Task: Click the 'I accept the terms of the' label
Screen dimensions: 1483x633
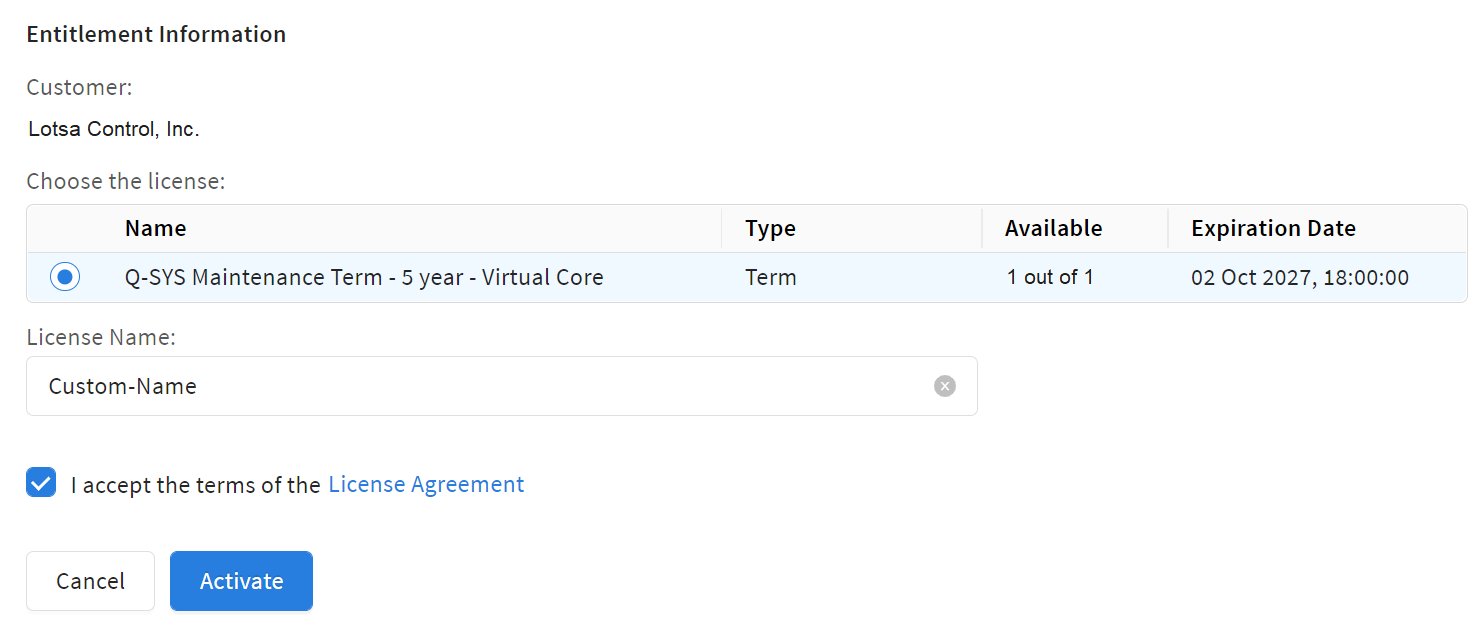Action: [195, 485]
